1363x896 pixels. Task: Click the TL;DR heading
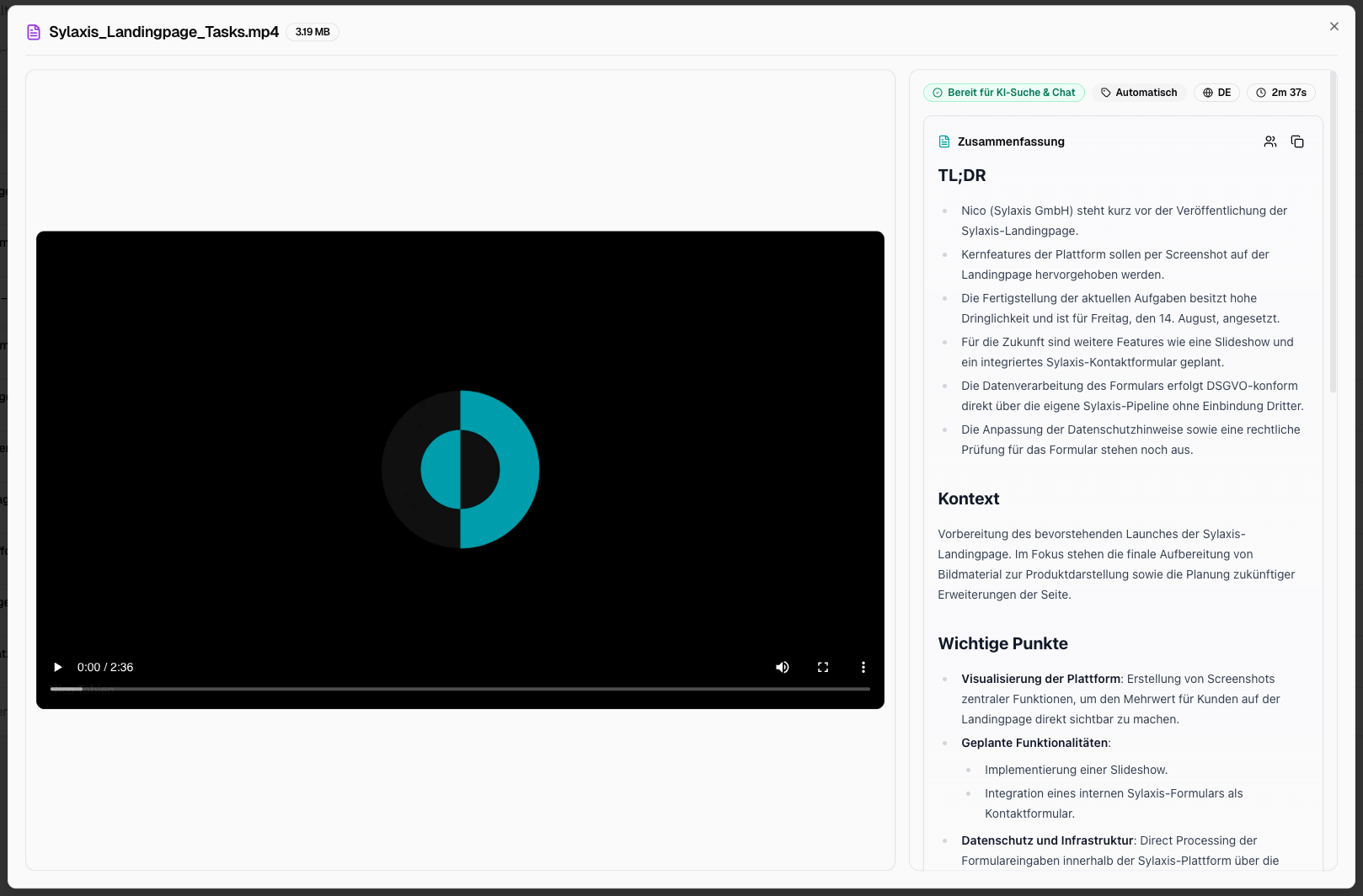click(962, 175)
